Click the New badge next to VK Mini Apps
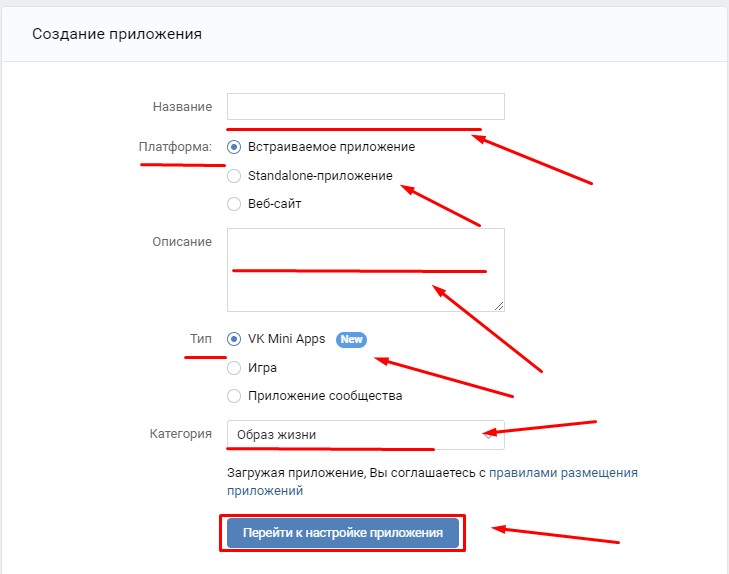The image size is (729, 574). click(x=351, y=339)
